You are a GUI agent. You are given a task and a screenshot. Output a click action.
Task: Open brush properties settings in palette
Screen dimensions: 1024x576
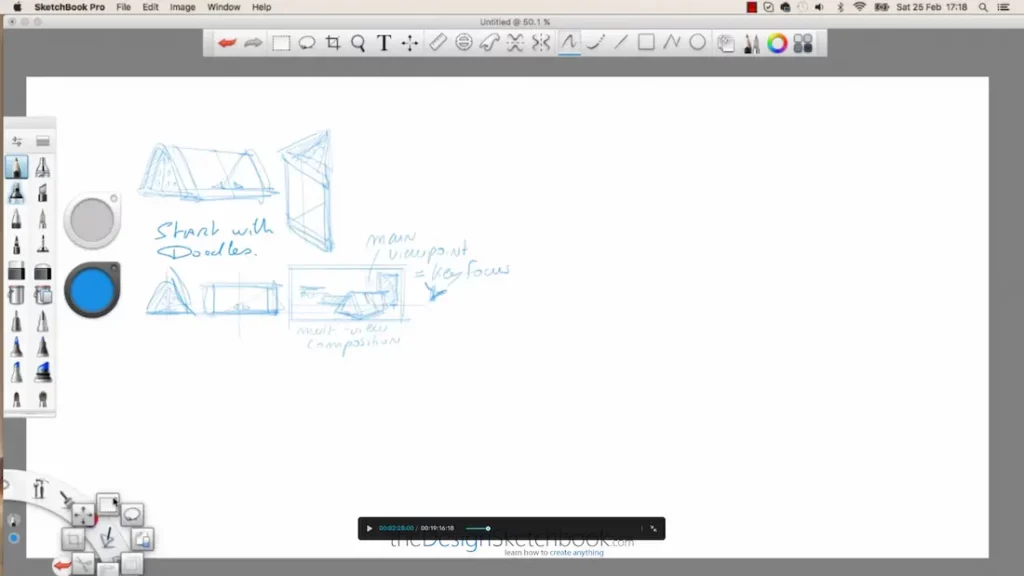pos(17,141)
